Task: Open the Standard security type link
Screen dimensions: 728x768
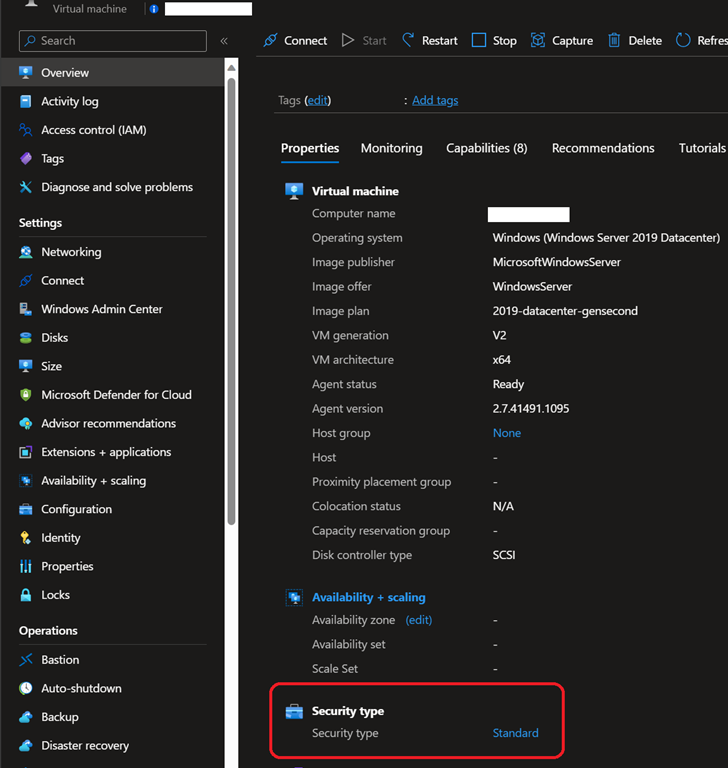Action: (x=515, y=733)
